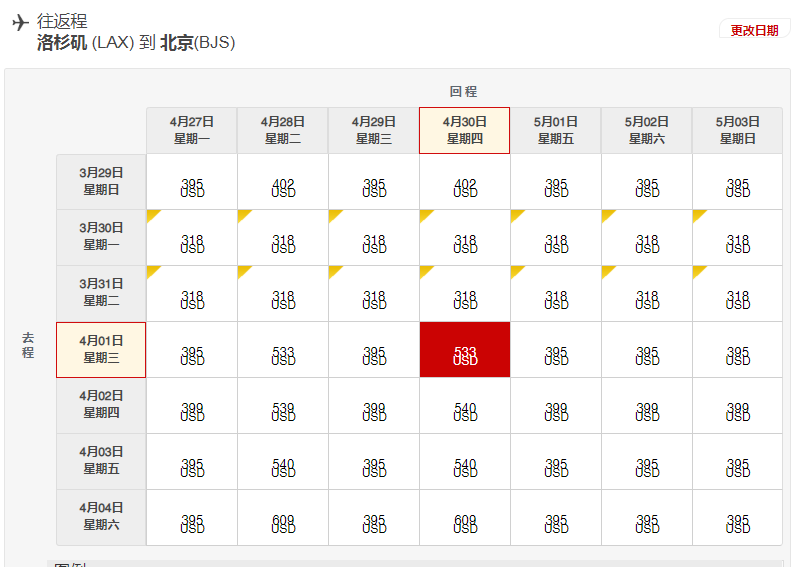Pick 318 USD fare for 3月31日 and 4月30日
Viewport: 792px width, 567px height.
pos(465,294)
